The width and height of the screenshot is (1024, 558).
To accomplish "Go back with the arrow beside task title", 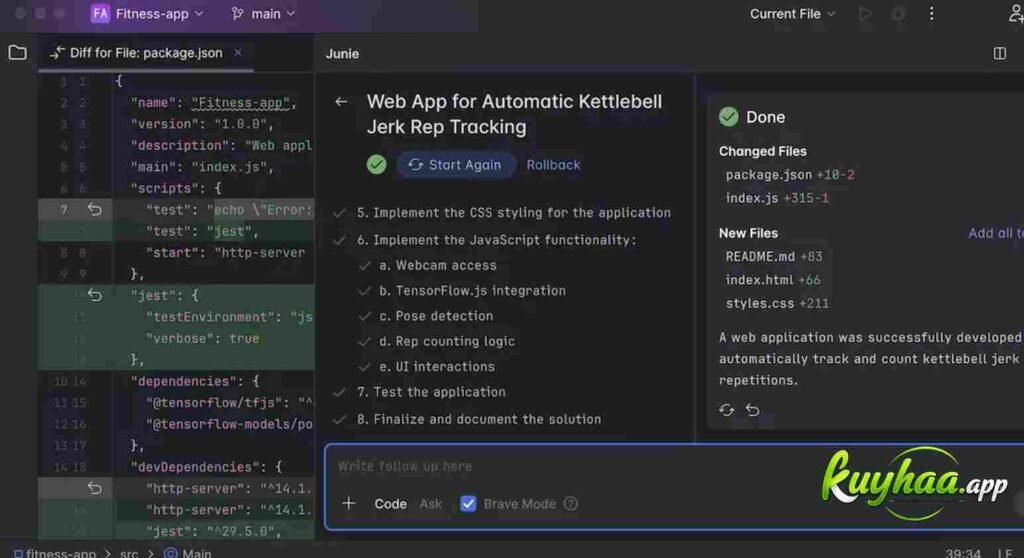I will (341, 102).
